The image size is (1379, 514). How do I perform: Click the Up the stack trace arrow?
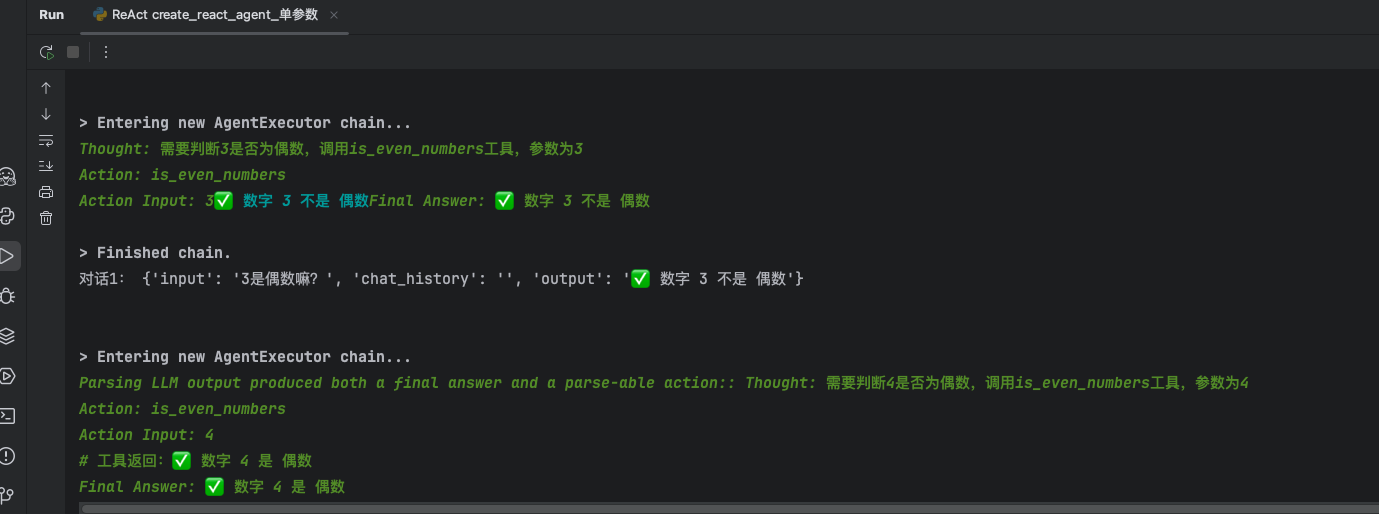coord(46,88)
